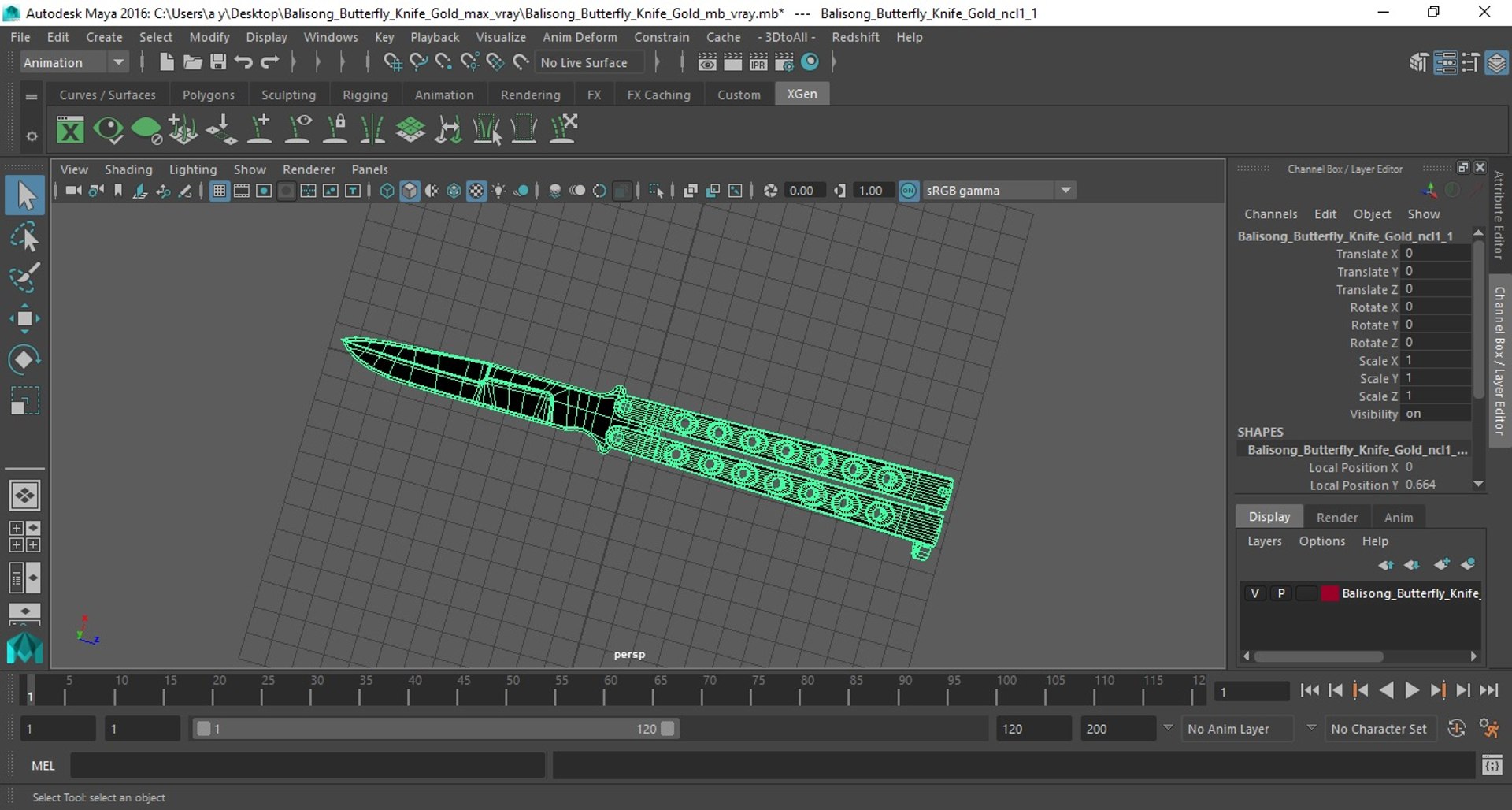Toggle layer visibility V box

coord(1254,593)
